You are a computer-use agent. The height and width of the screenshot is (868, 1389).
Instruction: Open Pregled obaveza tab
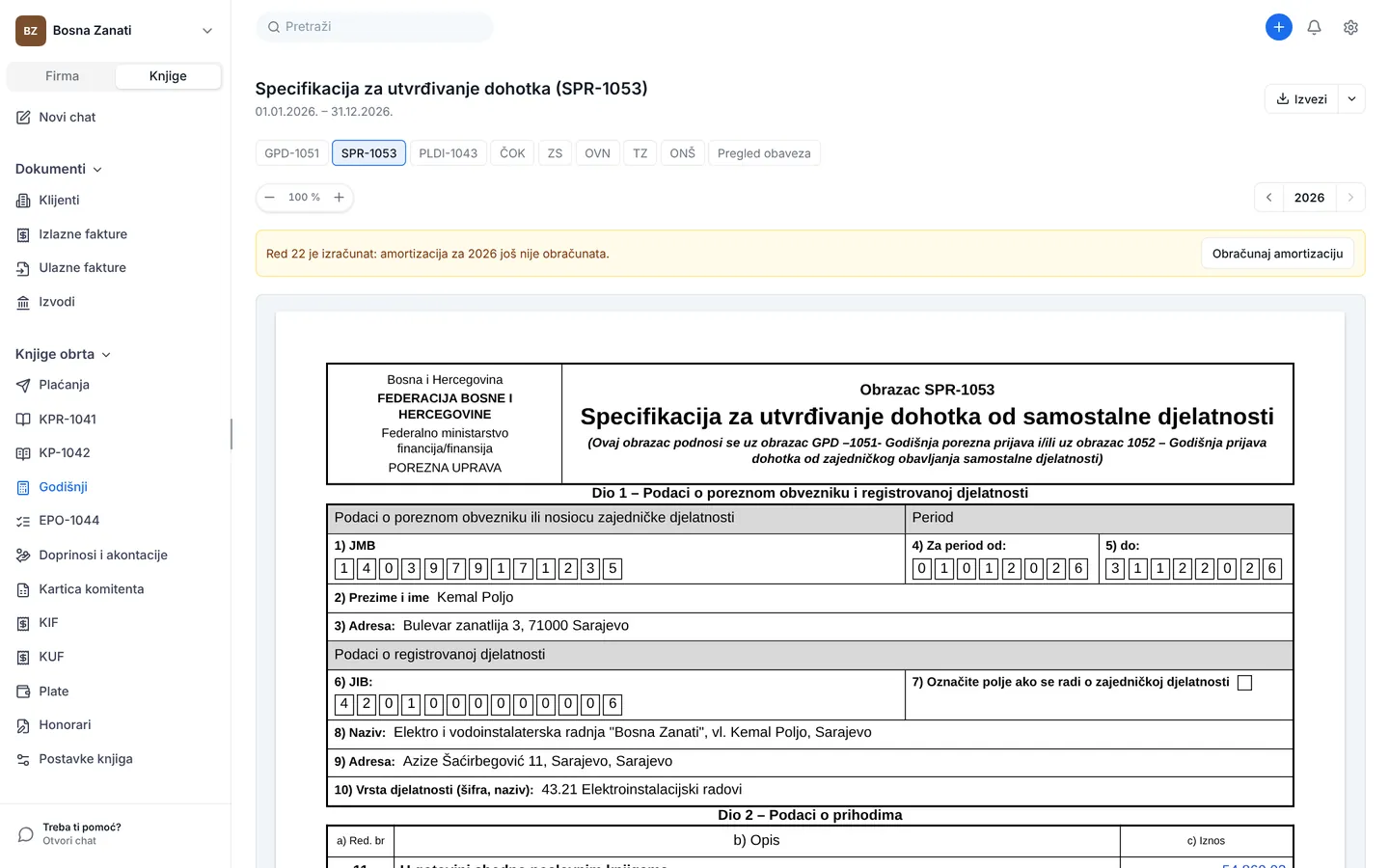point(764,153)
